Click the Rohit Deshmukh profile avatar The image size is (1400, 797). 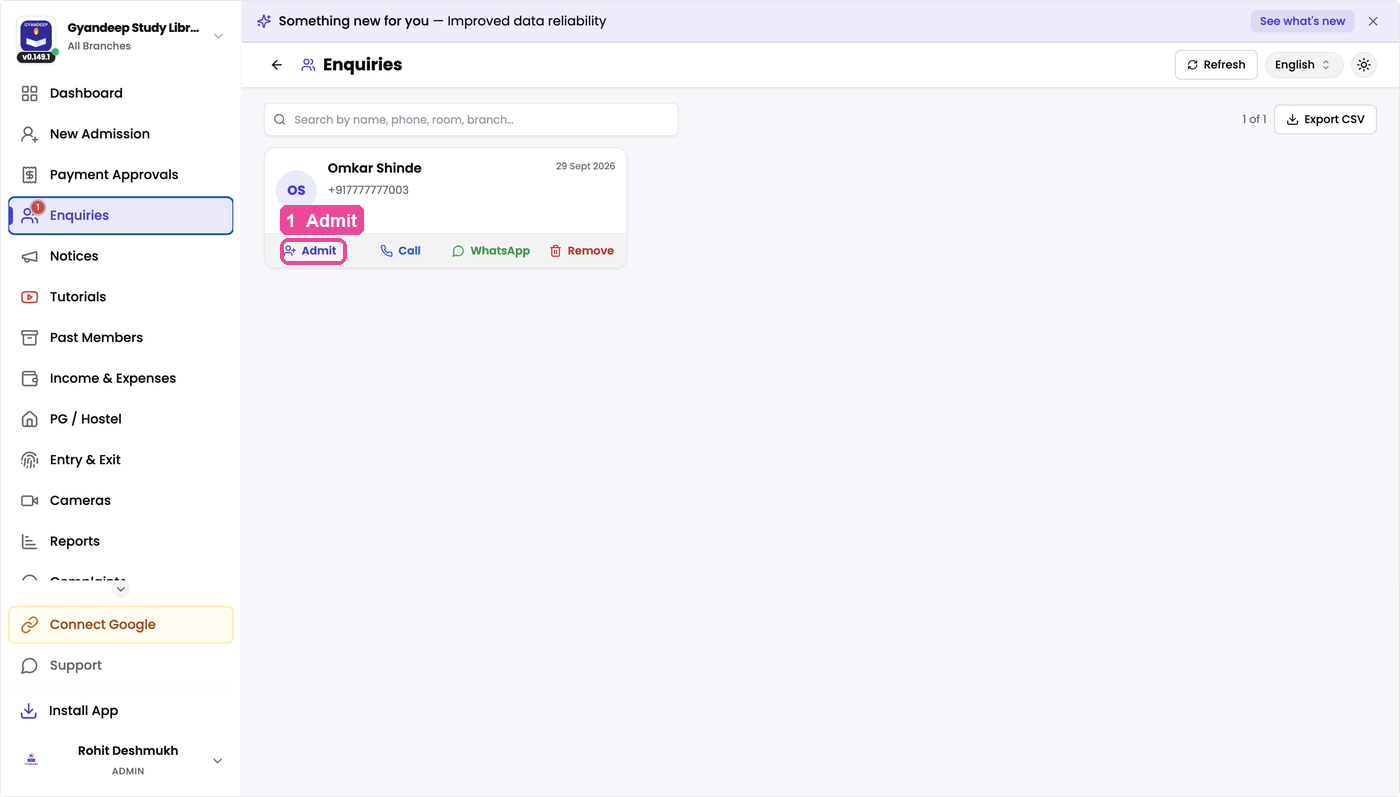tap(32, 760)
